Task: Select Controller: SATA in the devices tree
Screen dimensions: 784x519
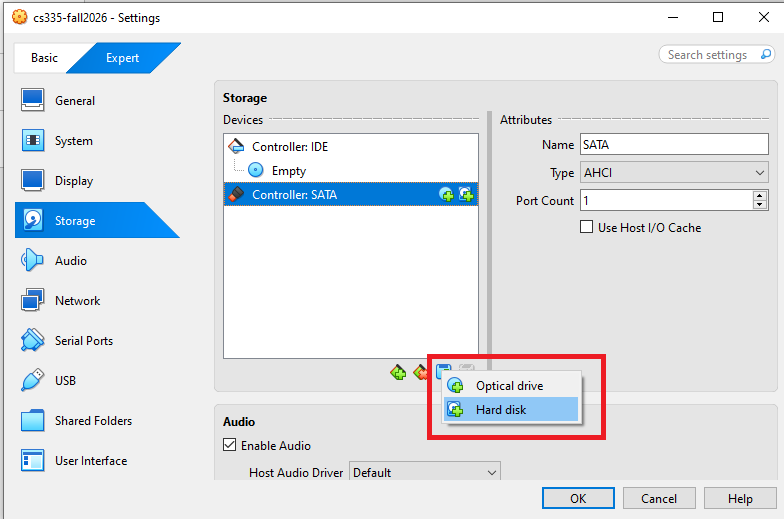Action: click(x=350, y=194)
